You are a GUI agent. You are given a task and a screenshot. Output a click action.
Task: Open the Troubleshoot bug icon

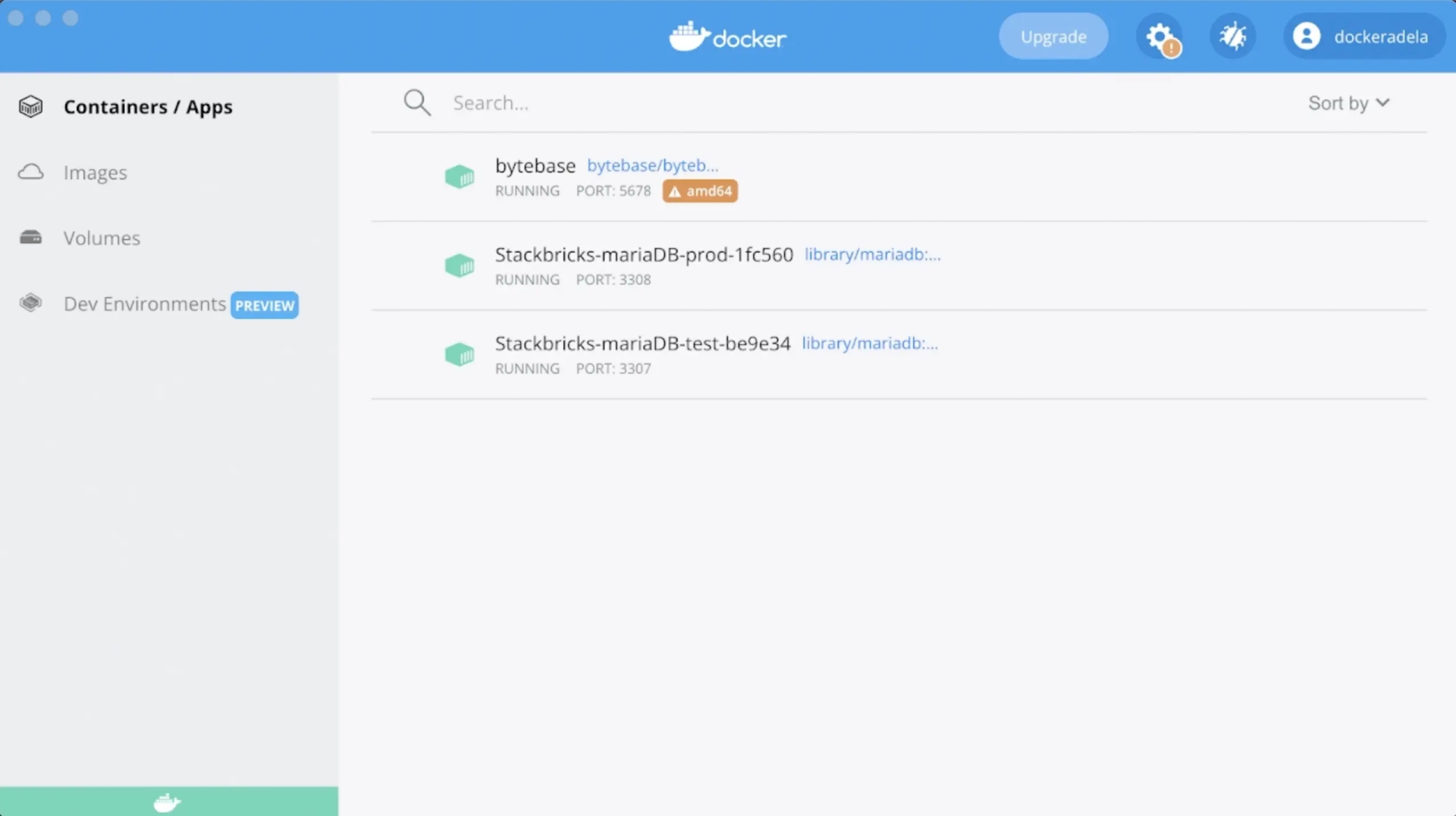(x=1233, y=36)
